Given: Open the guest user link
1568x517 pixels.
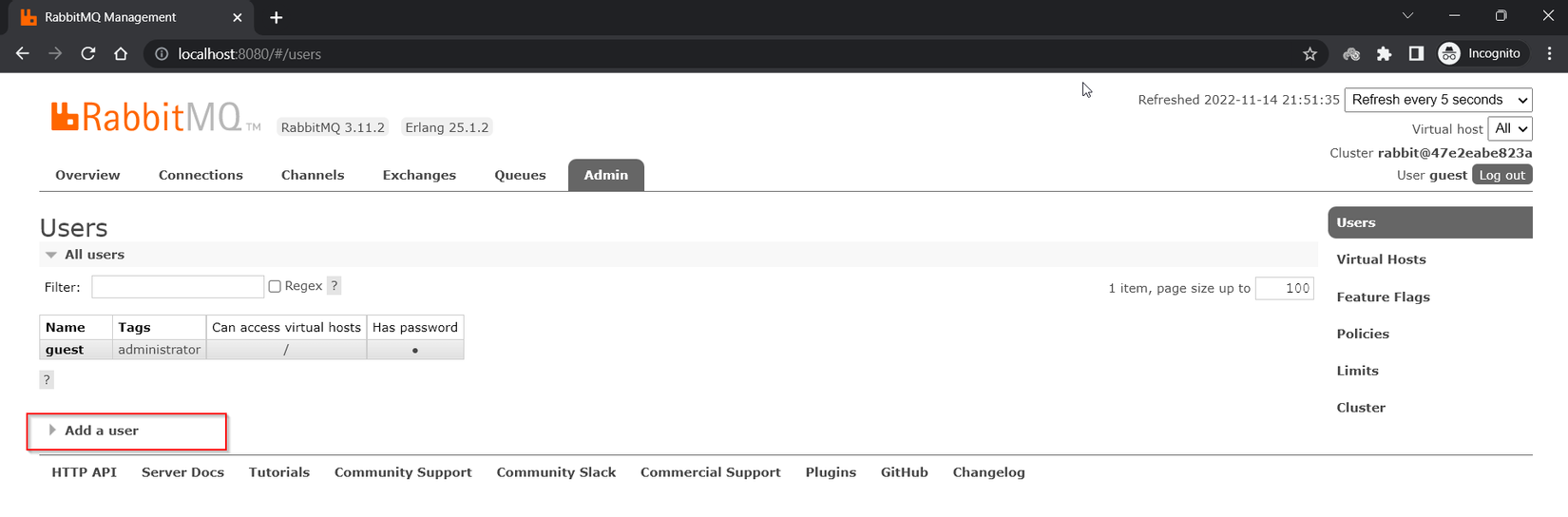Looking at the screenshot, I should [x=65, y=350].
